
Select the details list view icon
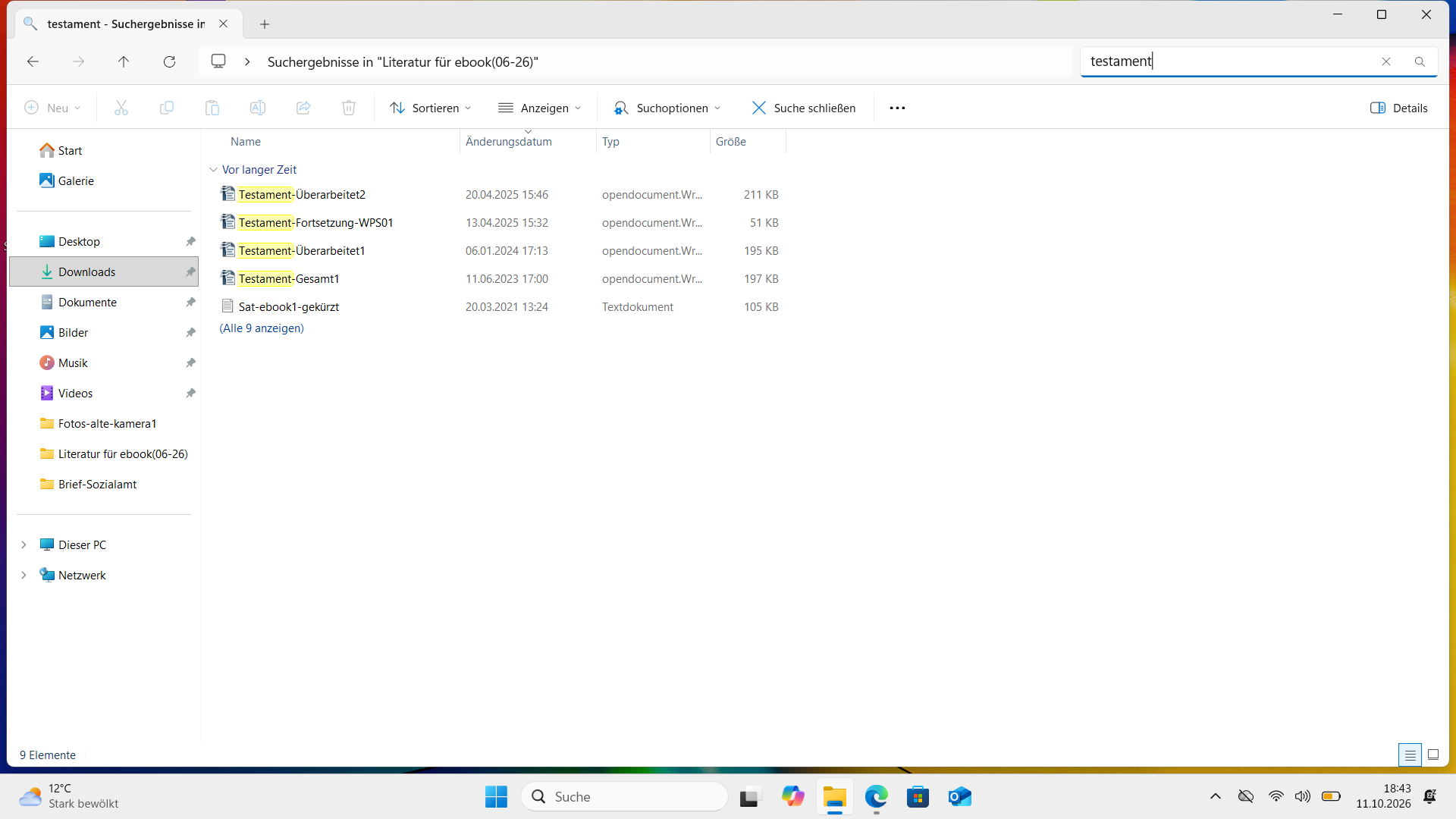(x=1410, y=755)
